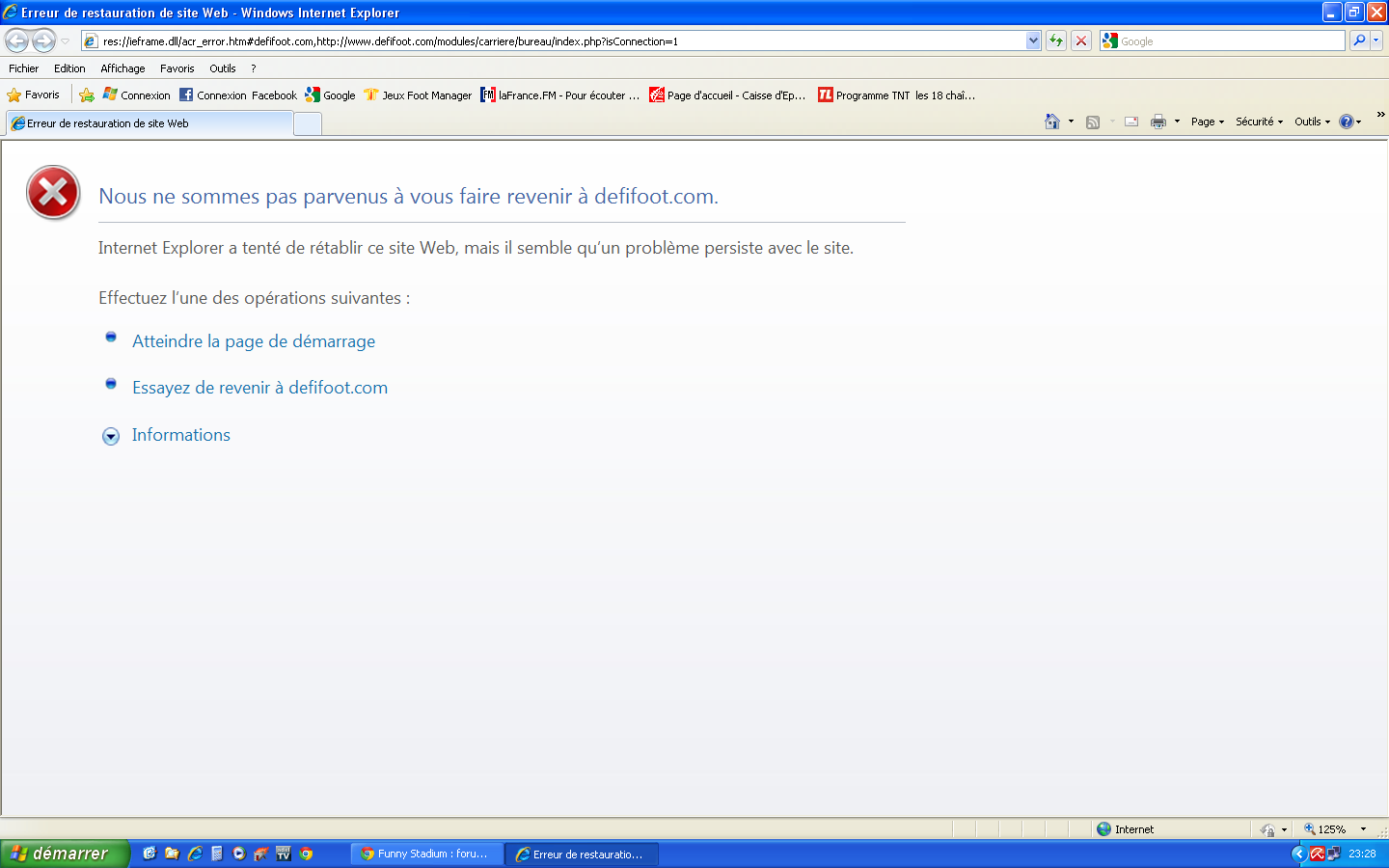Click the Read mail envelope icon

click(x=1131, y=122)
